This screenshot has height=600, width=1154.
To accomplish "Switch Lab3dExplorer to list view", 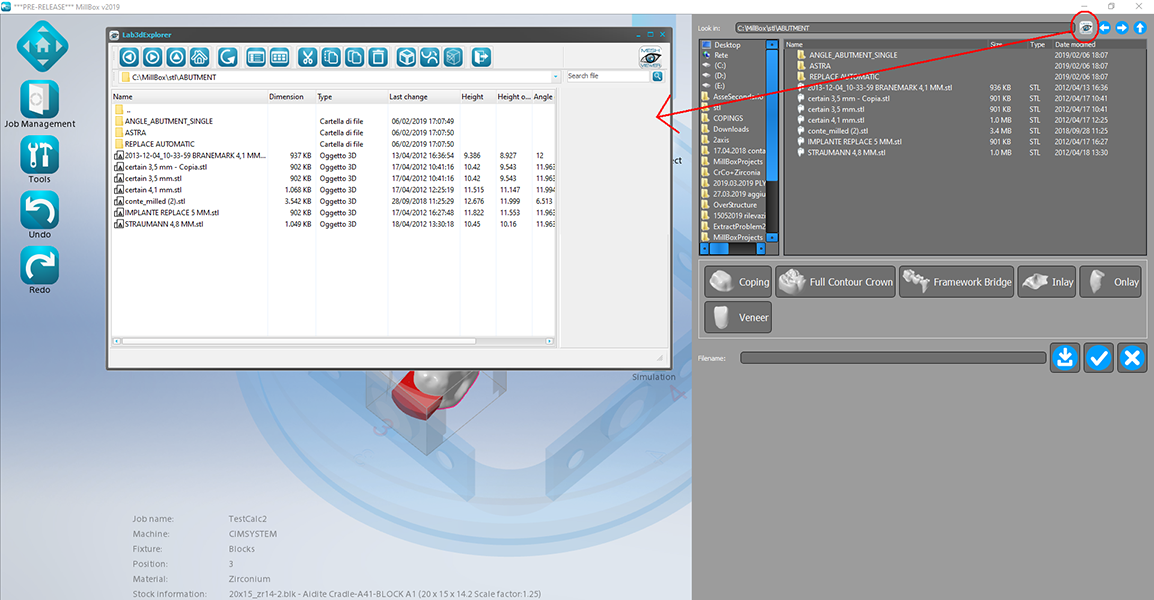I will click(x=256, y=57).
